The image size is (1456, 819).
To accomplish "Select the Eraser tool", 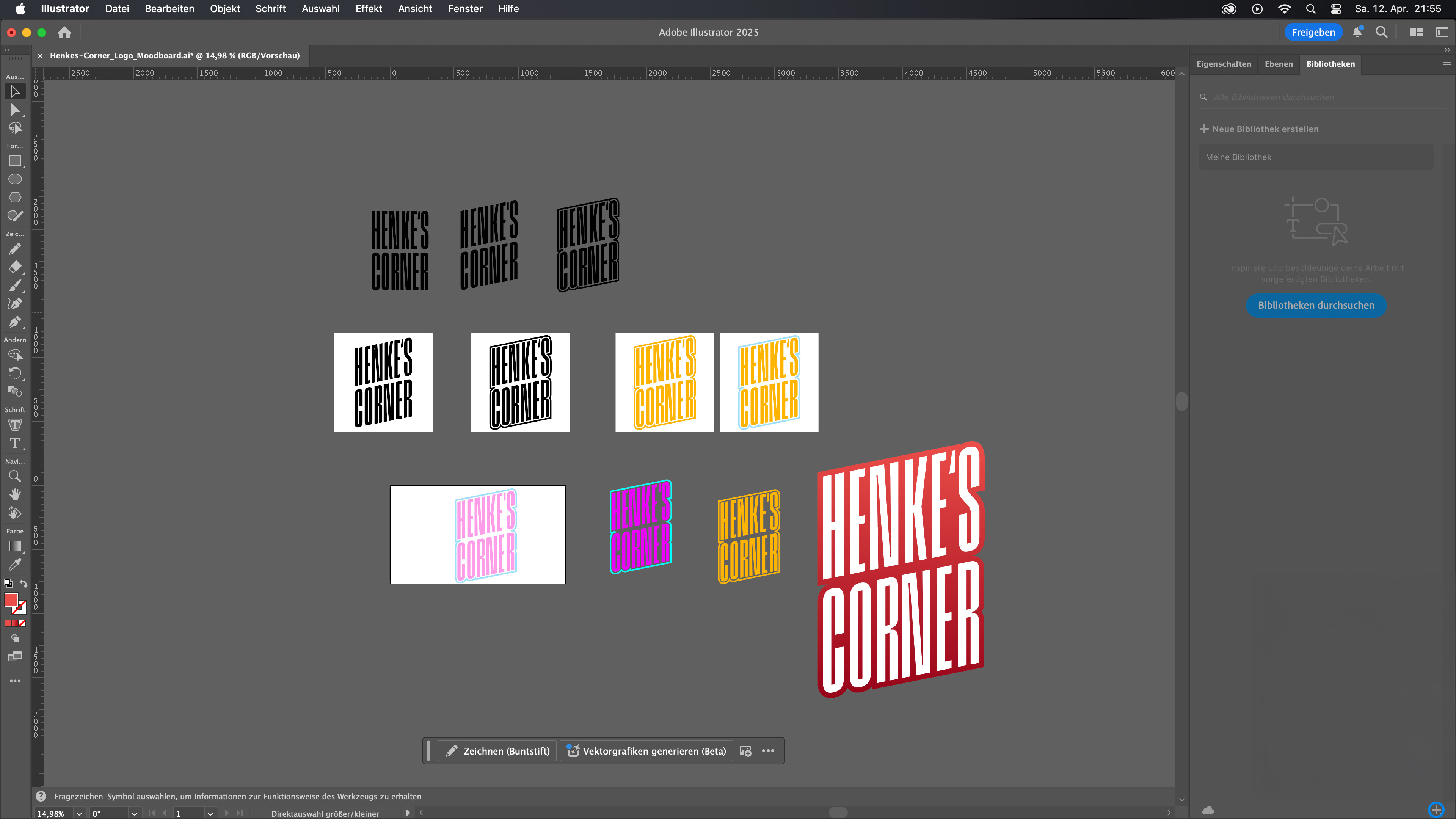I will (x=15, y=267).
